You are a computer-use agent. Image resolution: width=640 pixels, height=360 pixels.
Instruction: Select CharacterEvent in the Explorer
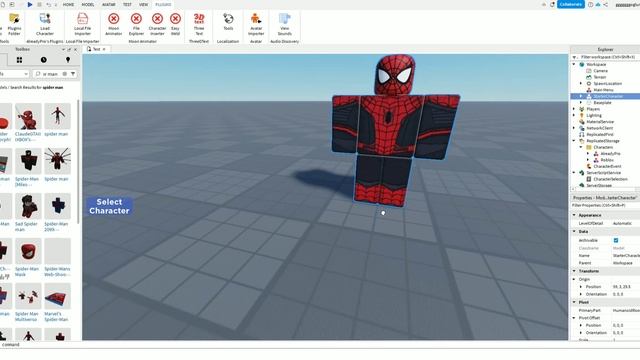point(607,167)
